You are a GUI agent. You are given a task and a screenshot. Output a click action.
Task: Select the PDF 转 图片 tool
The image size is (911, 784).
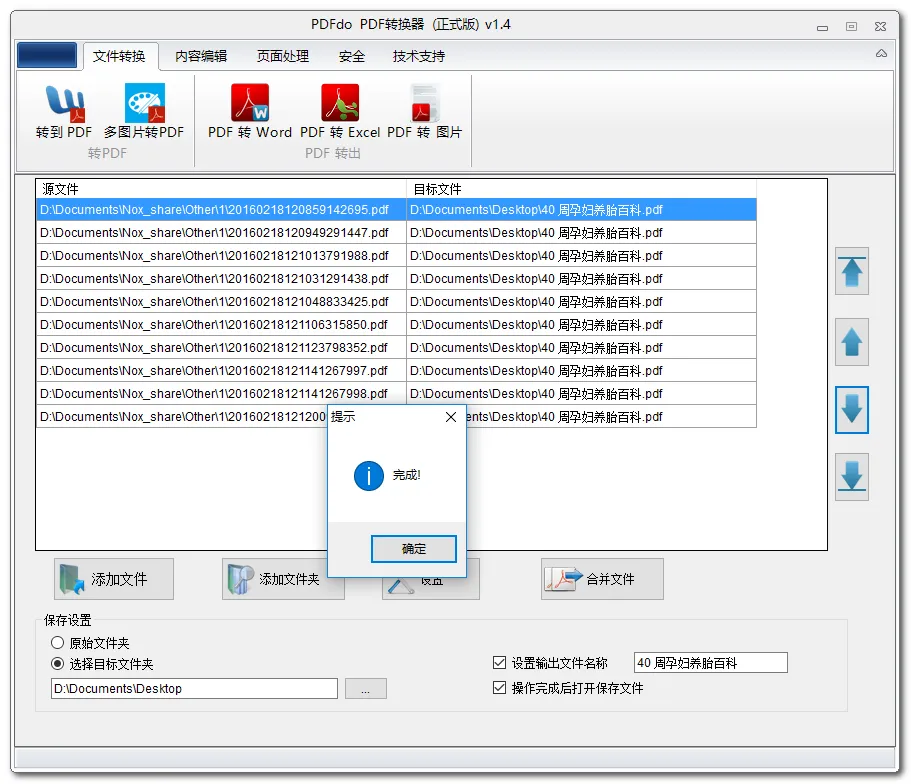click(425, 111)
